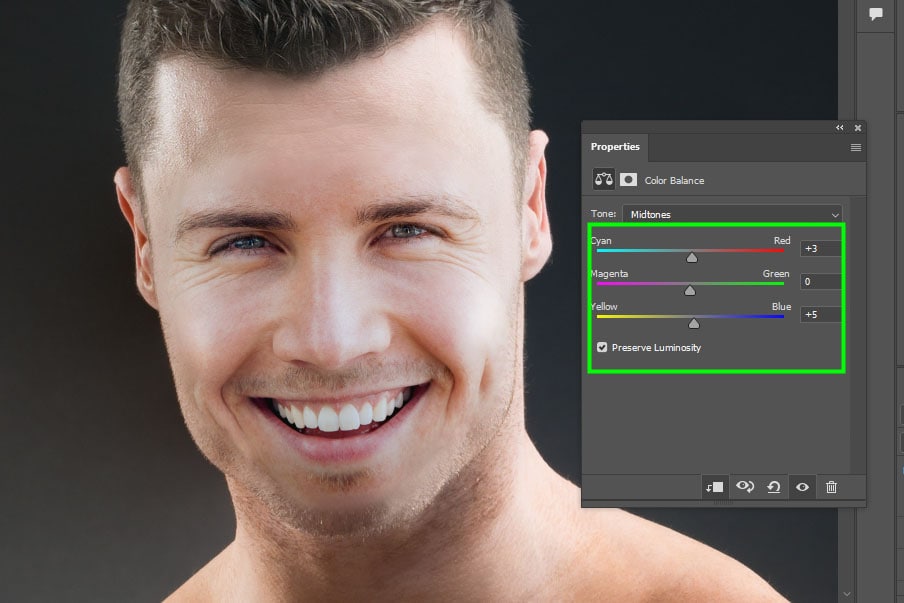The height and width of the screenshot is (603, 904).
Task: Click the Magenta-Green slider handle
Action: [x=690, y=291]
